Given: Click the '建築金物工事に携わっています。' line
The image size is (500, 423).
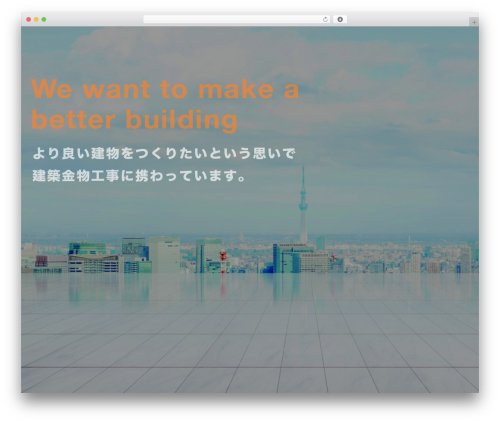Looking at the screenshot, I should click(139, 176).
